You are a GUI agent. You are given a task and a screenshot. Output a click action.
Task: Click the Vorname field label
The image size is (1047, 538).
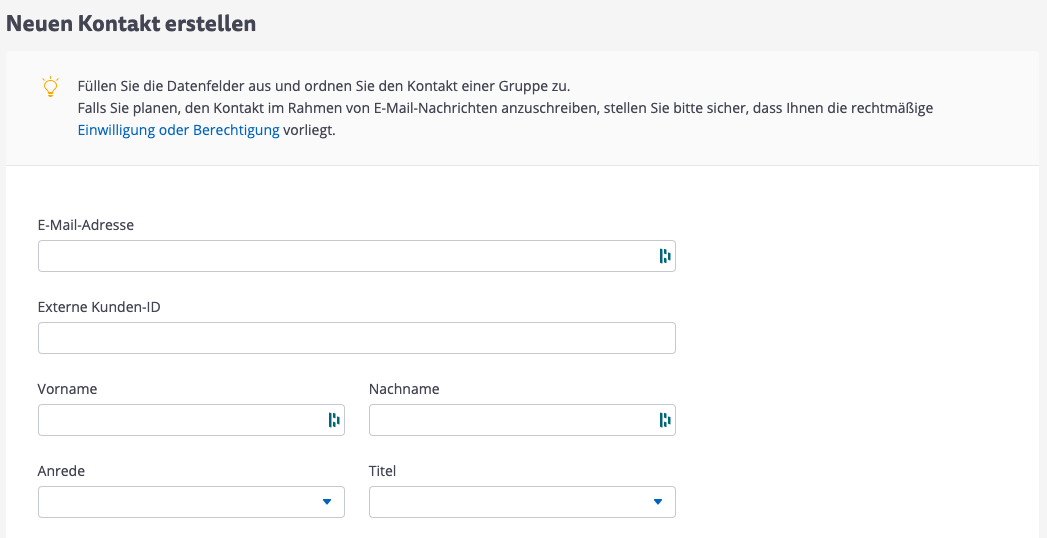click(67, 389)
